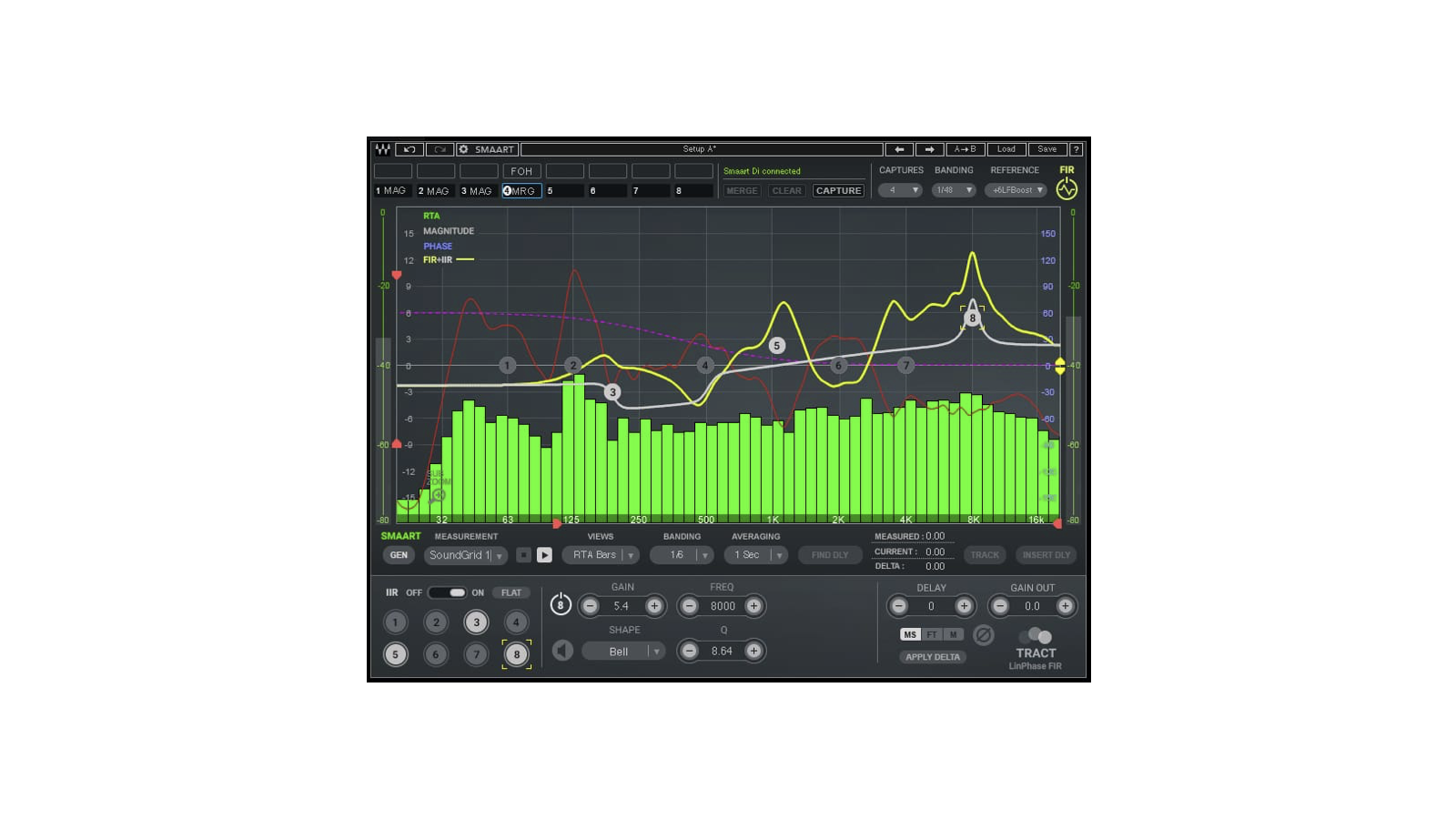Decrease the Gain Out value
The height and width of the screenshot is (819, 1456).
[1000, 606]
